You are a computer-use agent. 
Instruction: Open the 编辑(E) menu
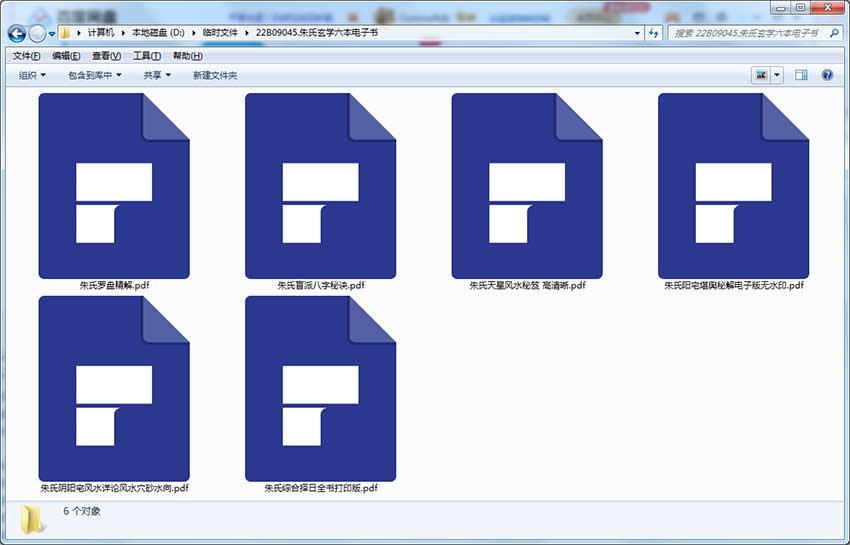tap(66, 56)
